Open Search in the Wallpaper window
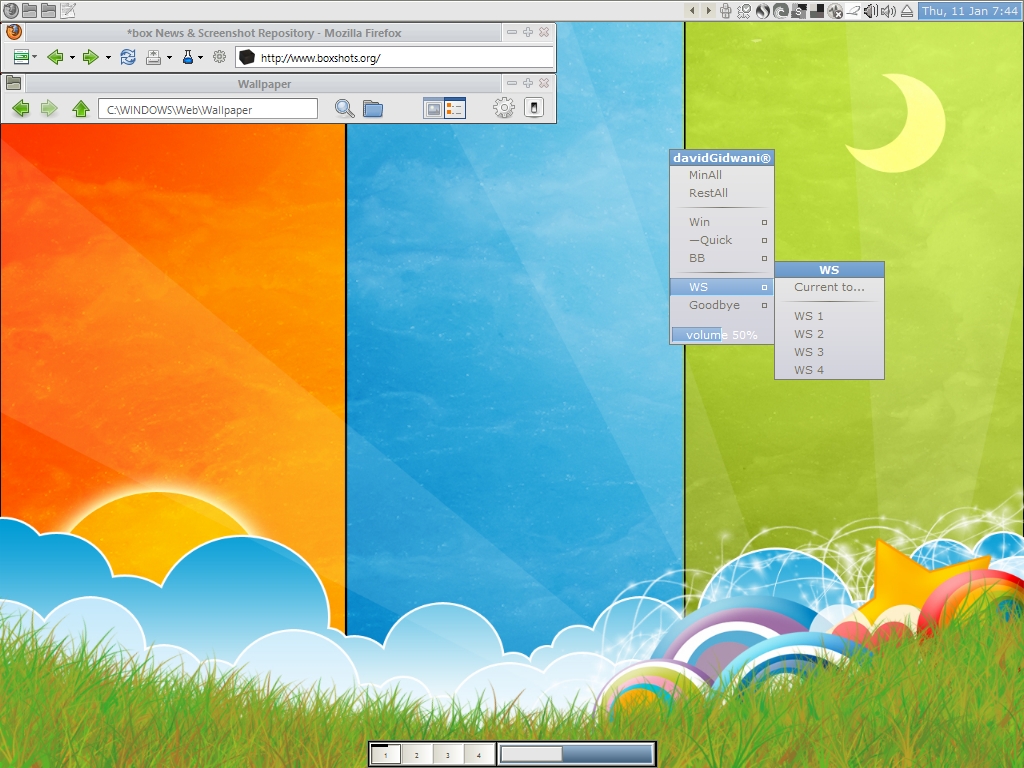Viewport: 1024px width, 768px height. [x=344, y=108]
